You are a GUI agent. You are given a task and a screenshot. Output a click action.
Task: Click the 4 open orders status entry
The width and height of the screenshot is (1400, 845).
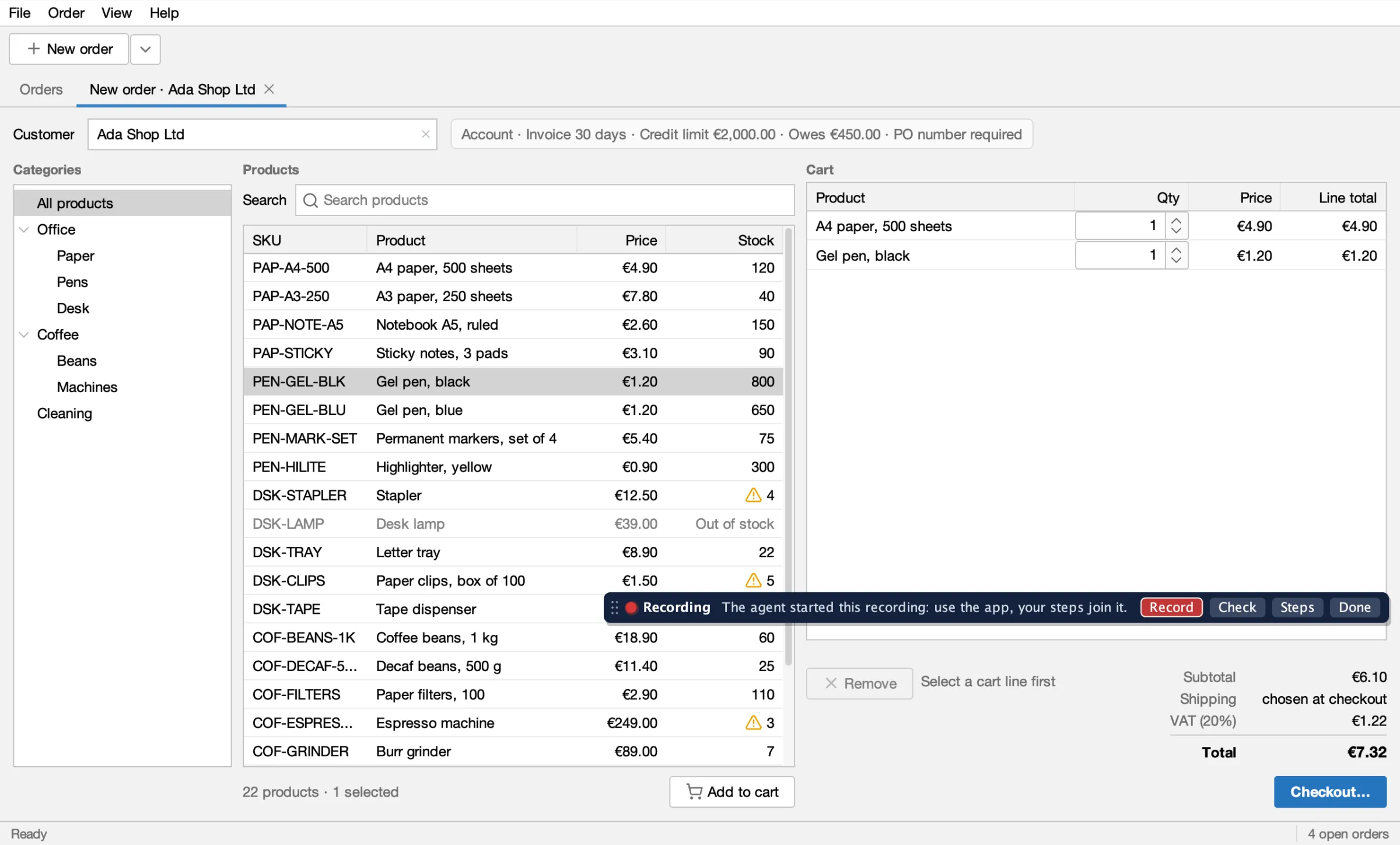click(x=1347, y=834)
